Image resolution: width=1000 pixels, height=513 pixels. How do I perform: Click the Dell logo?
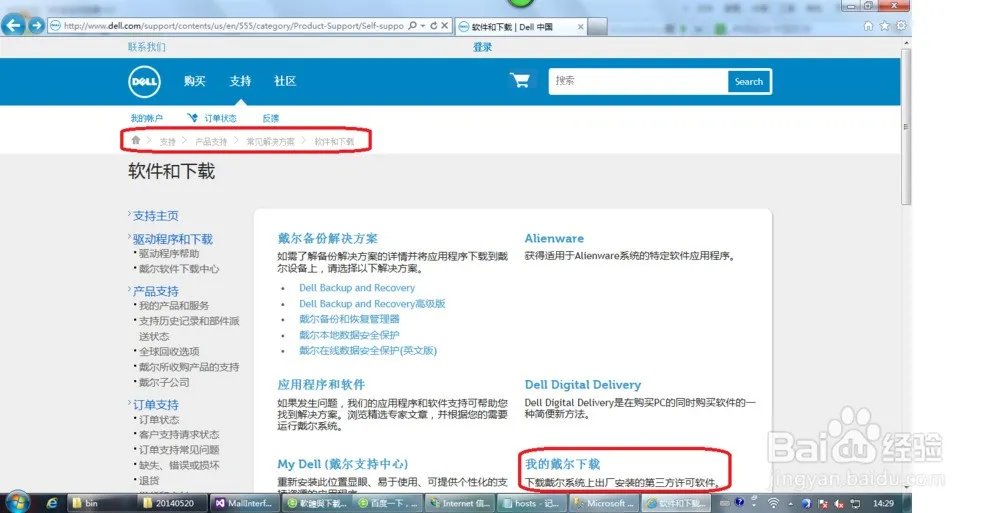(144, 82)
